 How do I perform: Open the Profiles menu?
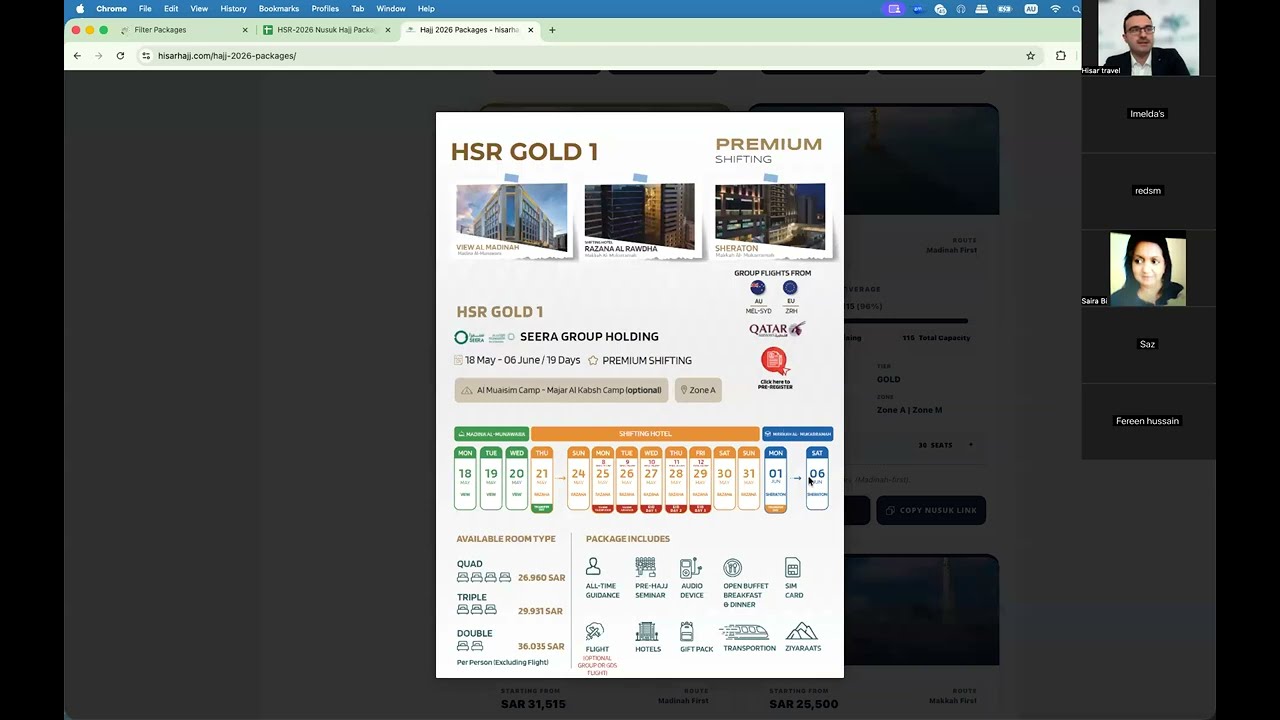(x=325, y=9)
